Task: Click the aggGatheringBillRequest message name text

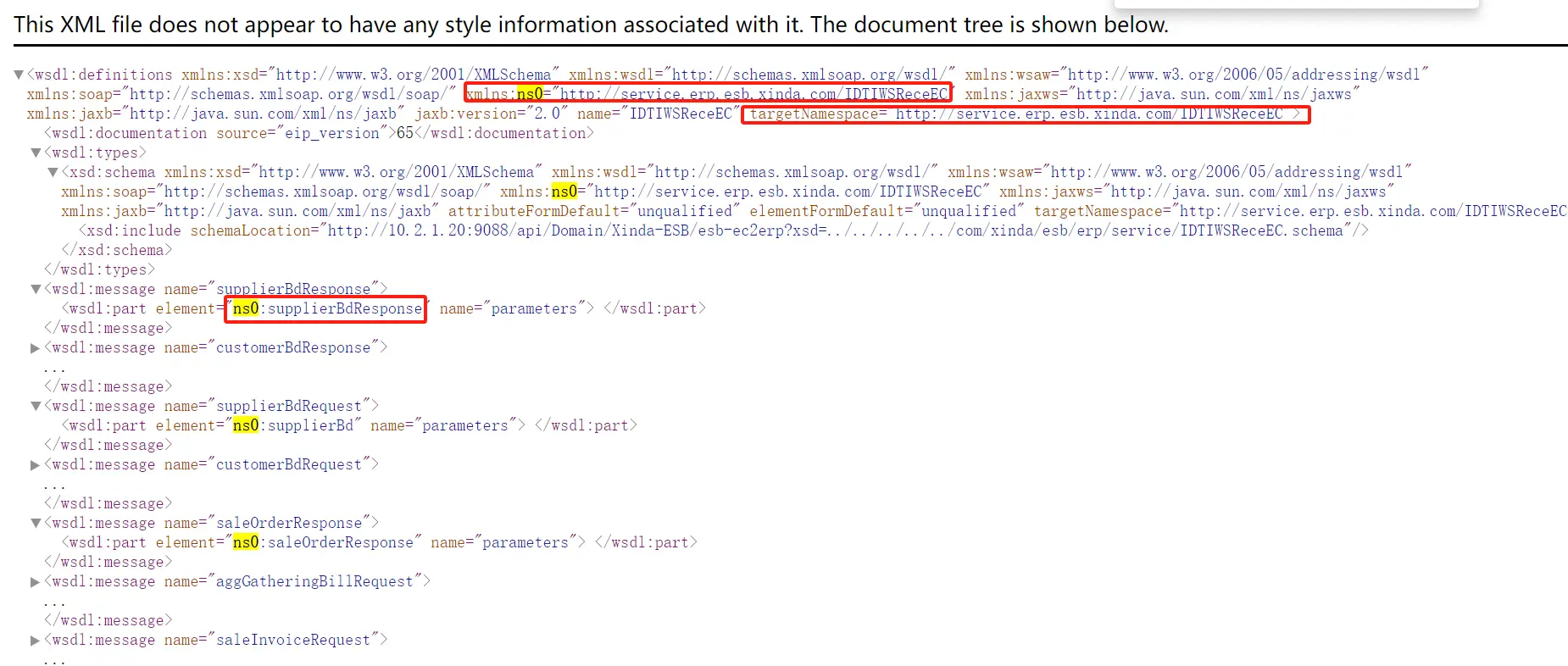Action: [314, 581]
